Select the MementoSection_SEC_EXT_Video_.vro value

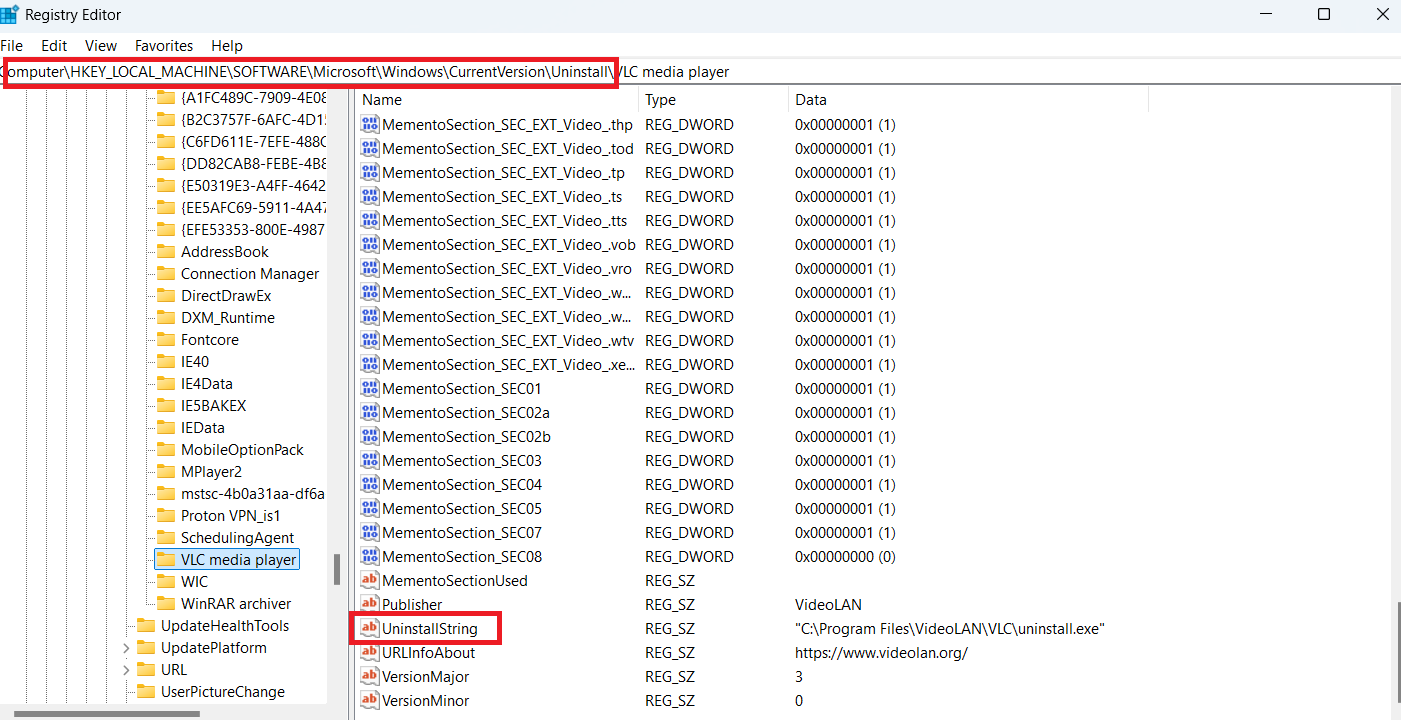tap(507, 269)
